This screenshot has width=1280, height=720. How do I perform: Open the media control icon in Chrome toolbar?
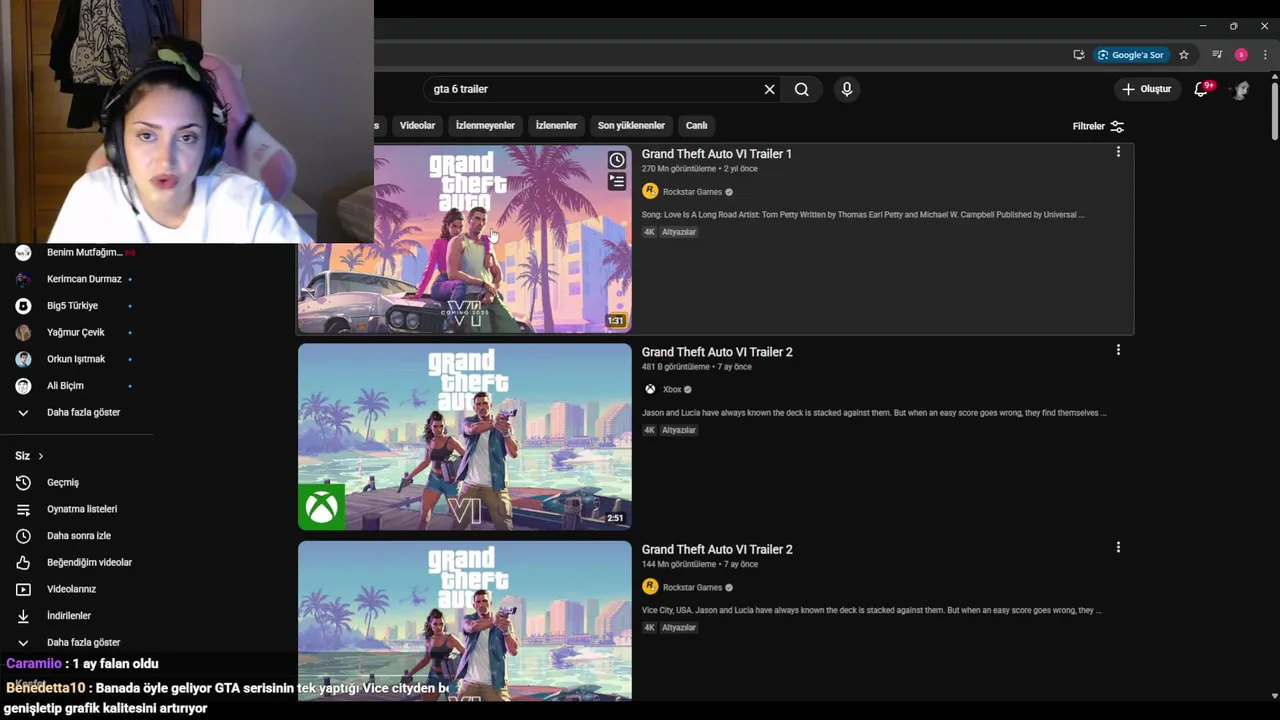coord(1217,55)
